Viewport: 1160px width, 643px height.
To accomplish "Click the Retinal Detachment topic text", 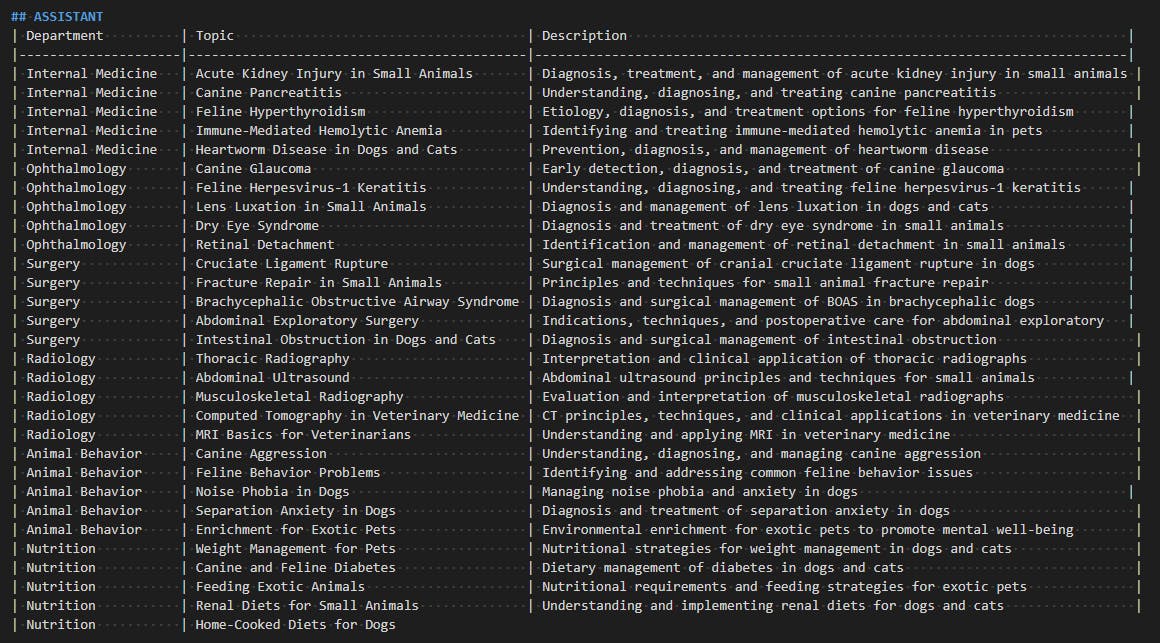I will [265, 245].
